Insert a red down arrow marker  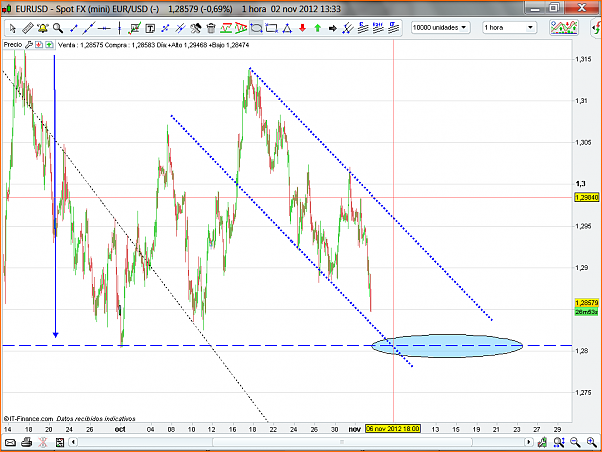click(302, 28)
